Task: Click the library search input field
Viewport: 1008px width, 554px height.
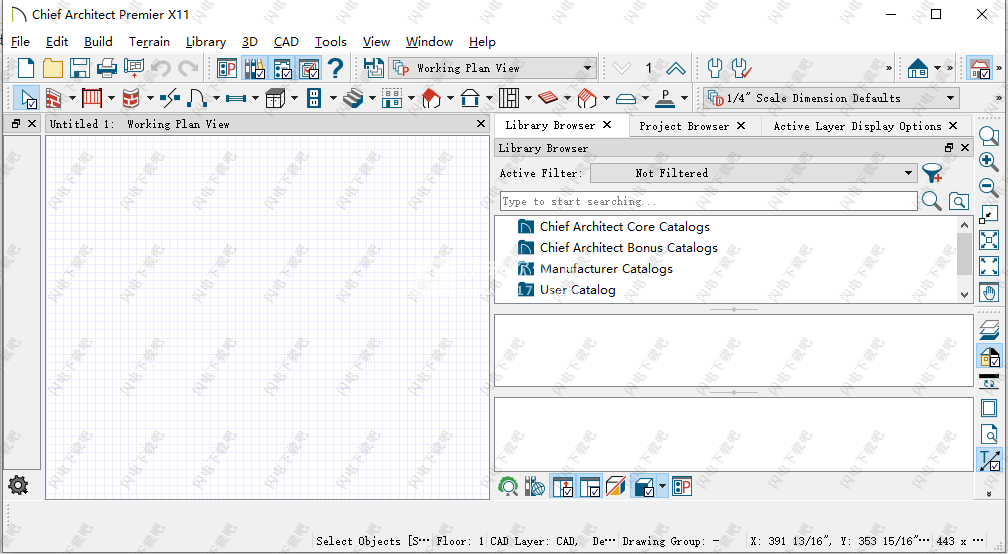Action: (708, 201)
